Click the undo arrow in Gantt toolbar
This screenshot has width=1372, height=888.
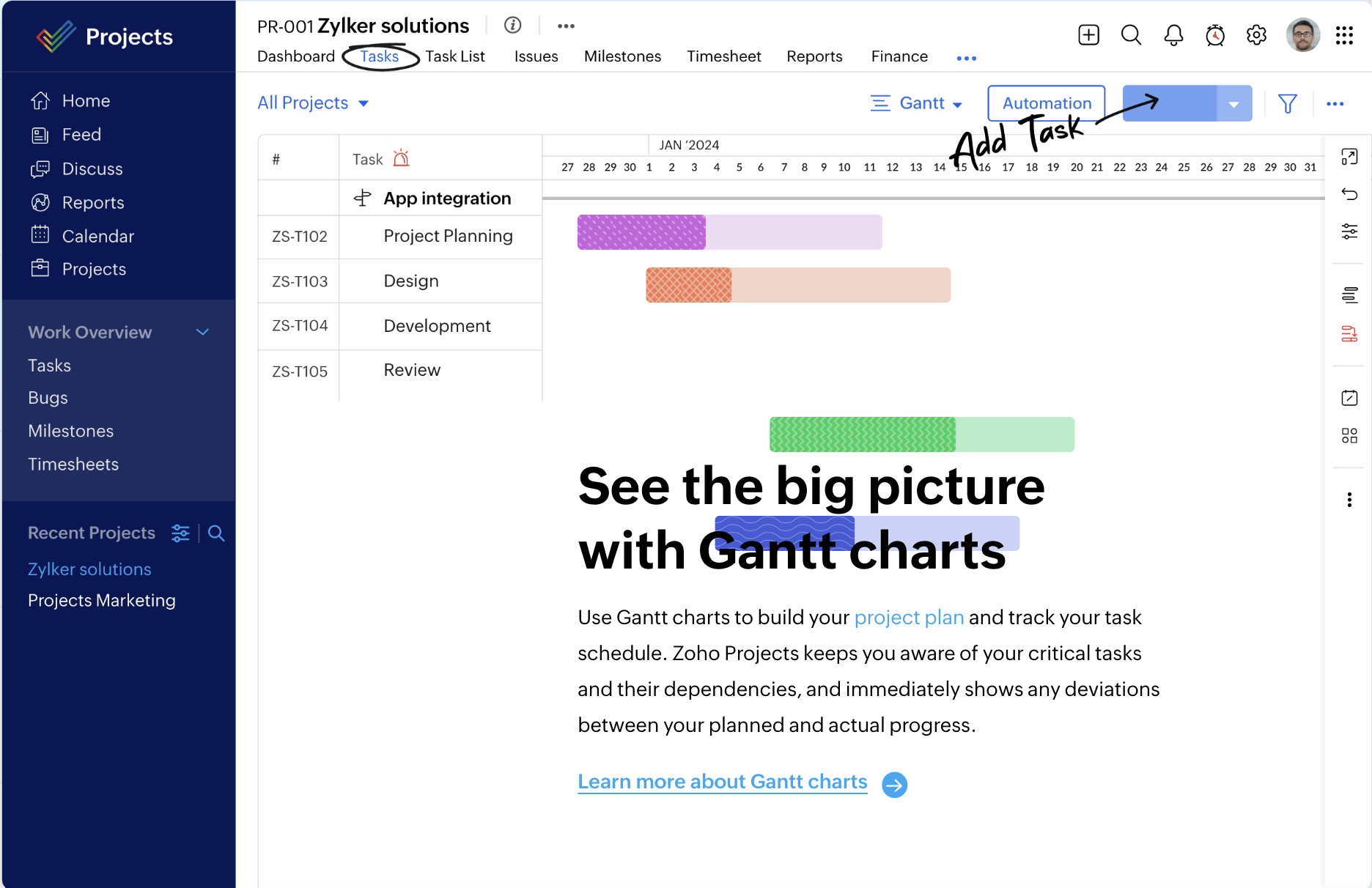[1349, 194]
